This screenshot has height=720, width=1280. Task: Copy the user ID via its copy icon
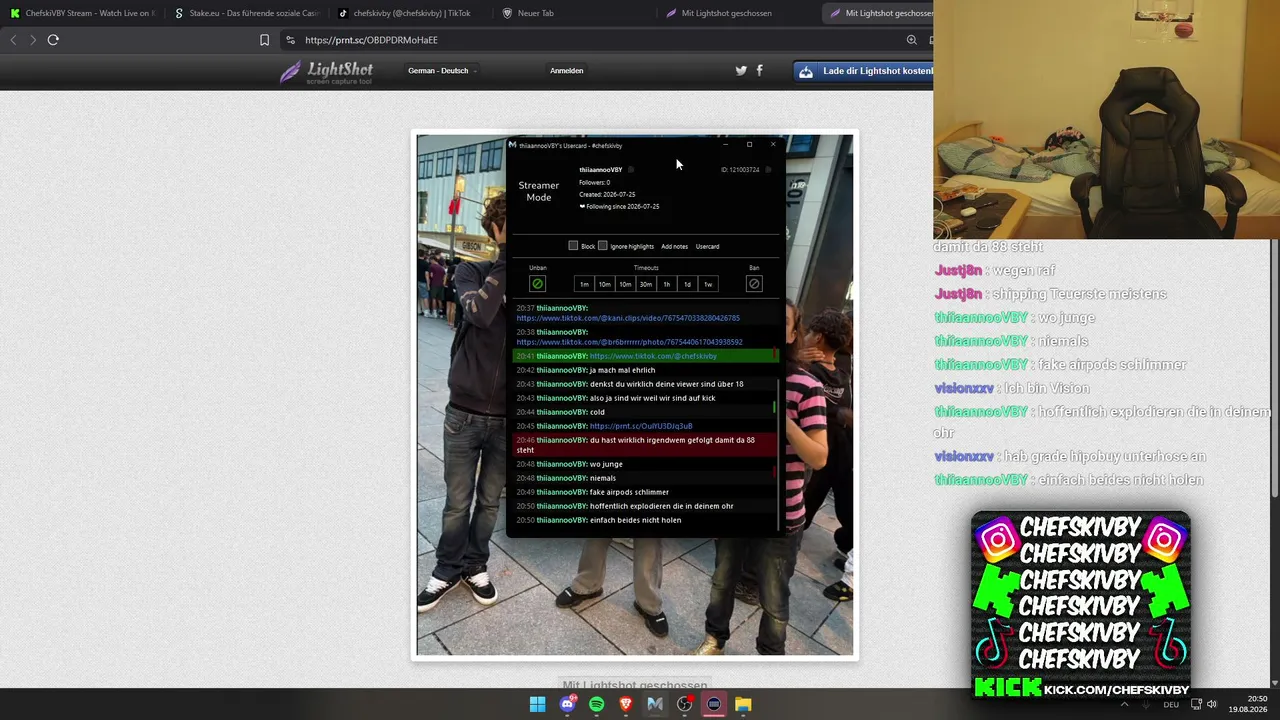point(768,170)
